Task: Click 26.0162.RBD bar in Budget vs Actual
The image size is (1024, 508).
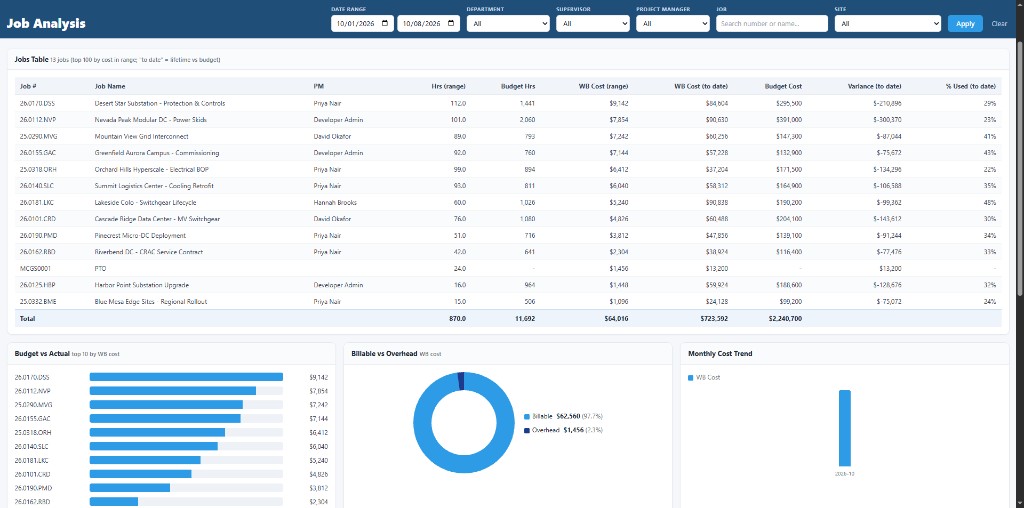Action: click(x=114, y=501)
